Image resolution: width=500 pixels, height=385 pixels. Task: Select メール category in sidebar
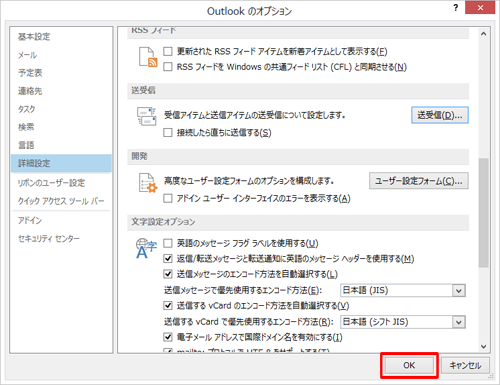tap(61, 55)
